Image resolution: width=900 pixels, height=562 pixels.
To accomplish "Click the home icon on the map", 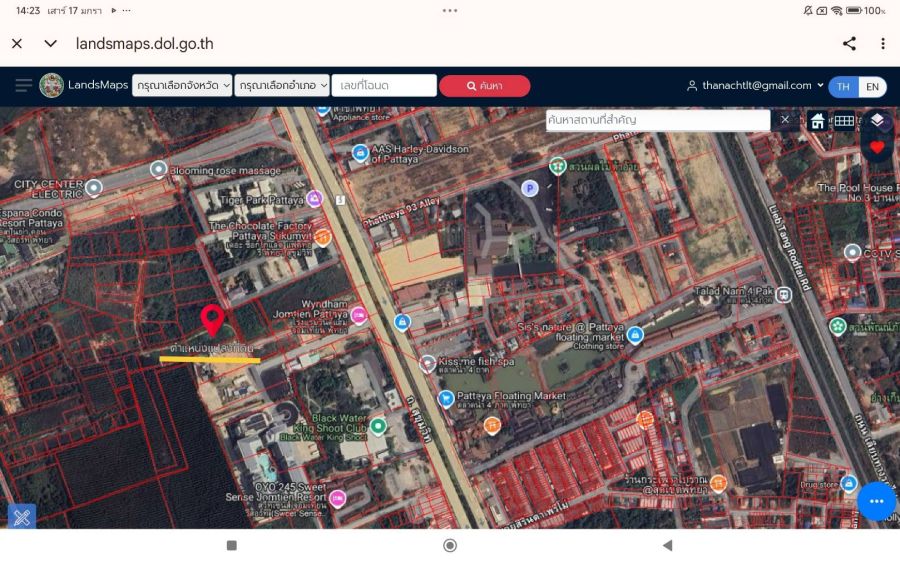I will coord(817,121).
